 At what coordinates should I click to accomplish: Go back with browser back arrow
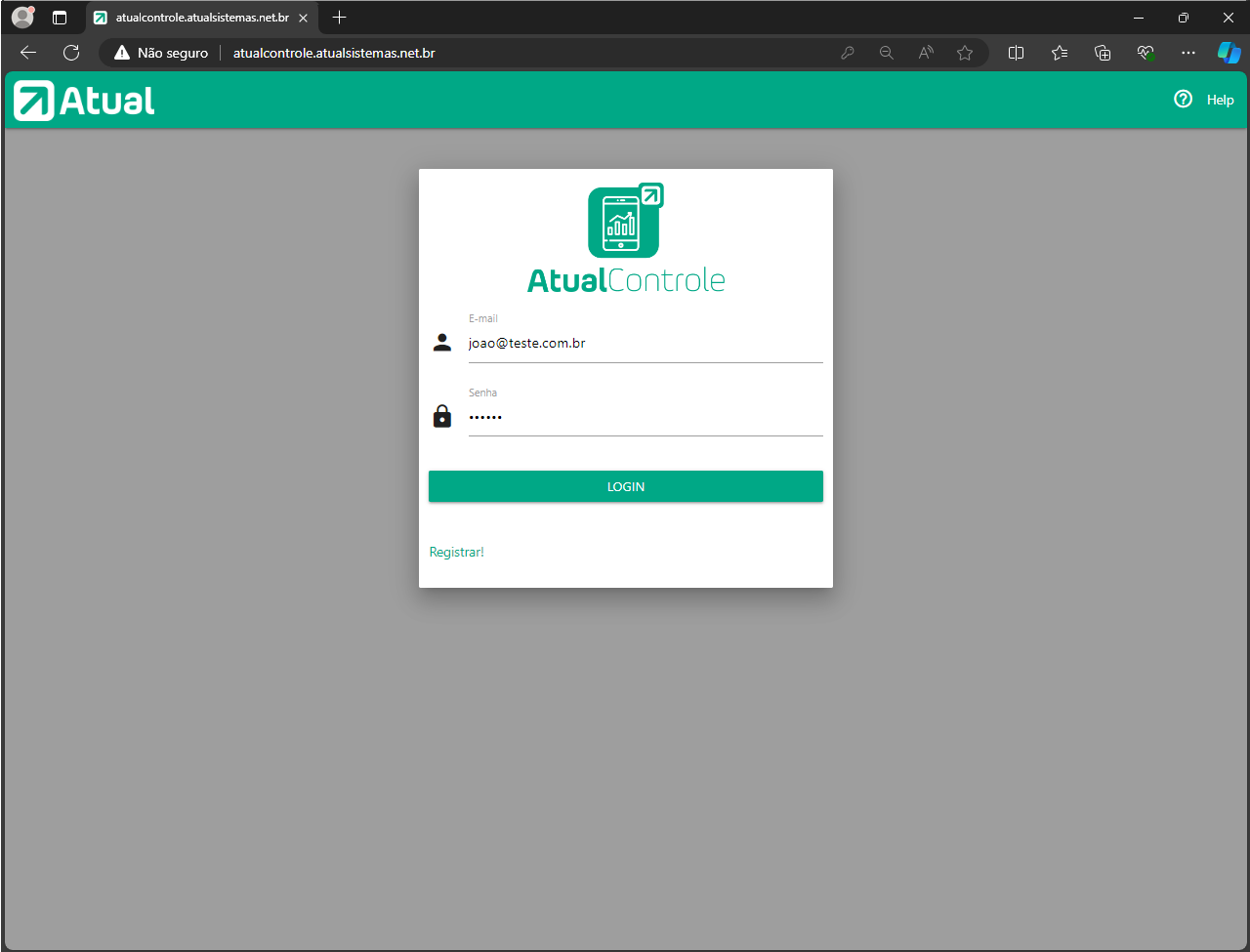28,53
